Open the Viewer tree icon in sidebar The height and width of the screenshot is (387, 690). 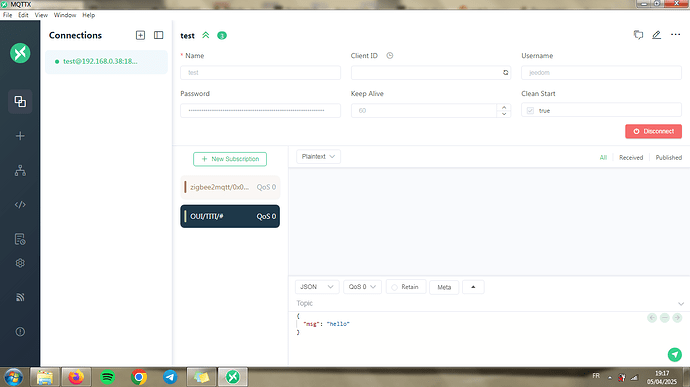20,170
